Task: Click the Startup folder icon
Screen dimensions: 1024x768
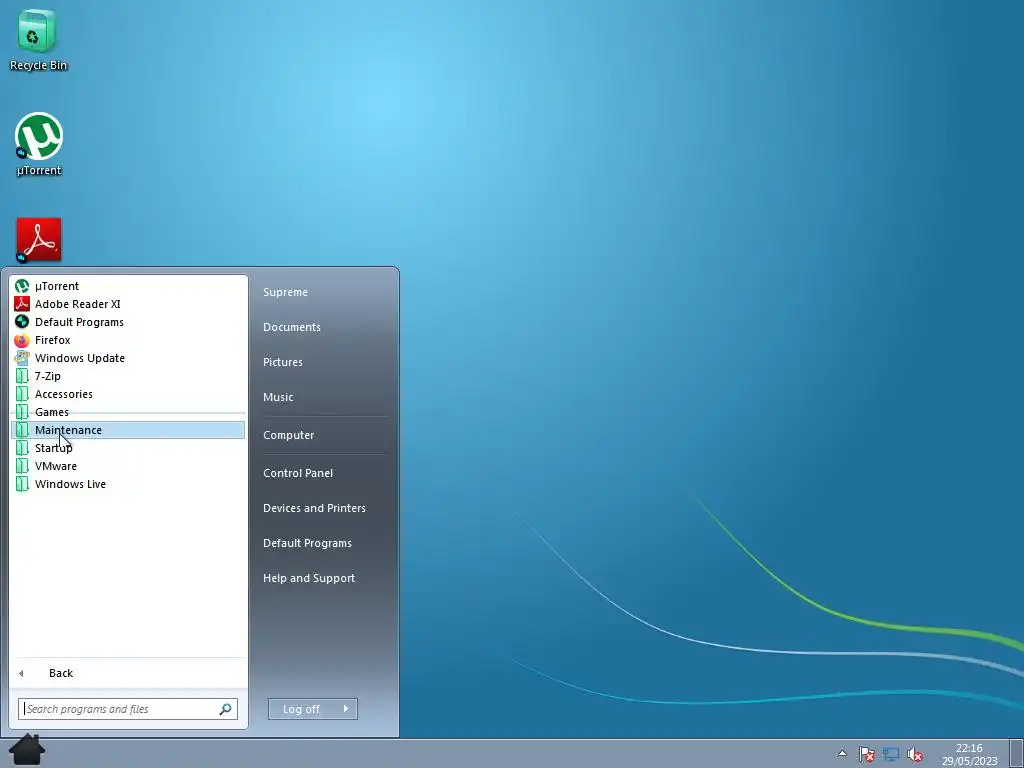Action: click(22, 448)
